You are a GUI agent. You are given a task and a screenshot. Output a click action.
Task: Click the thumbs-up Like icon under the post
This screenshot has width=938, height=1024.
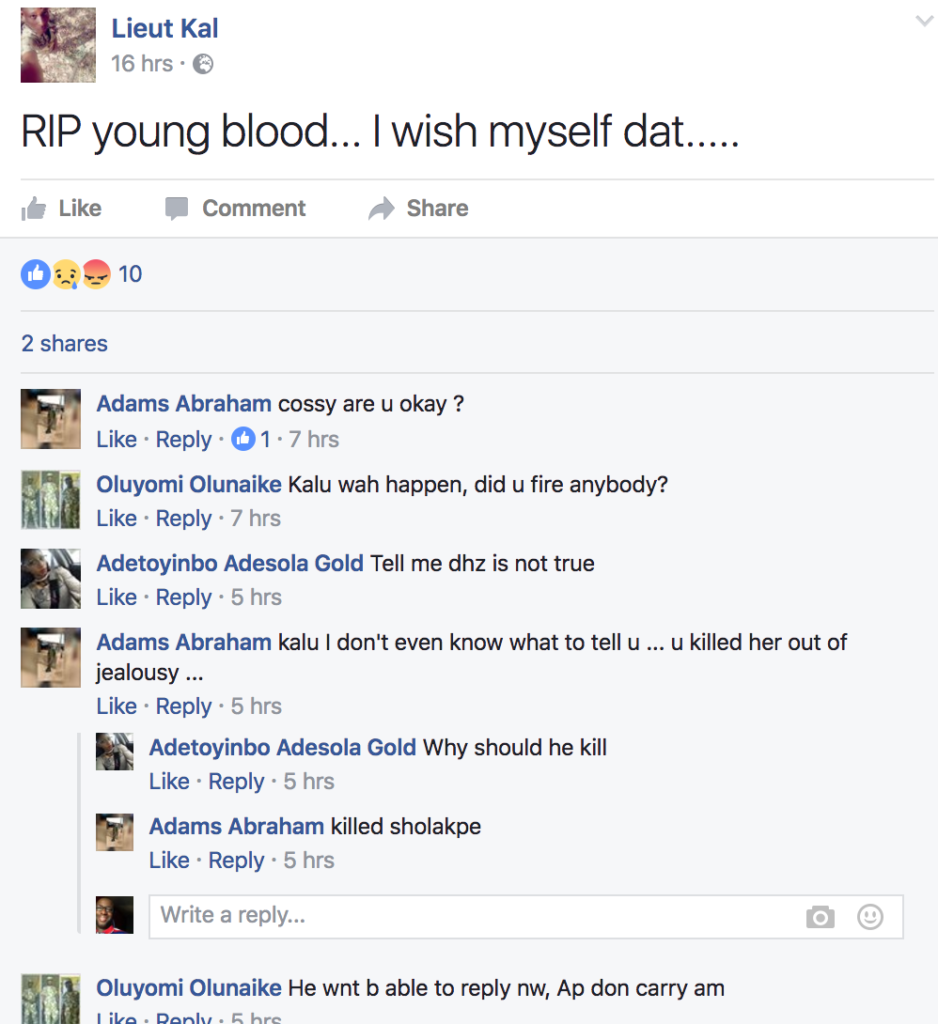coord(34,208)
